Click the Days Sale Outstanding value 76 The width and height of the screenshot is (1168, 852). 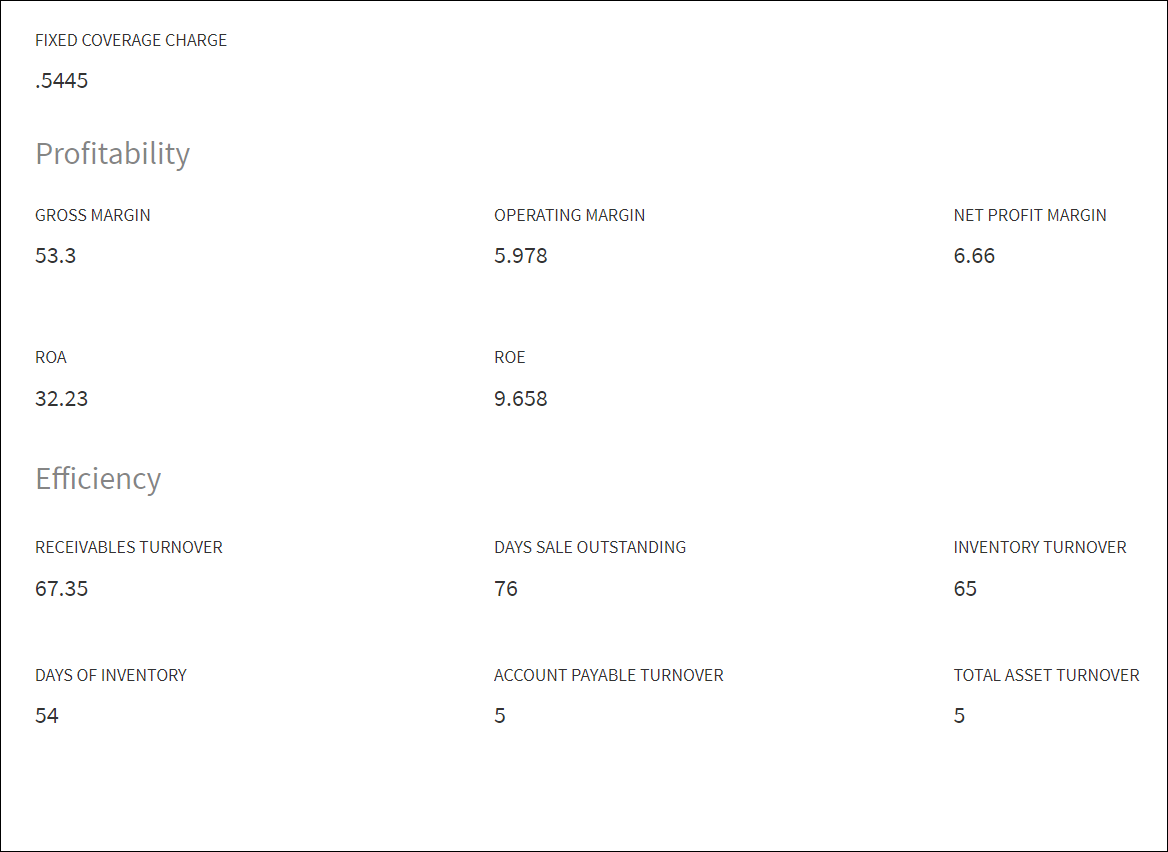(506, 588)
